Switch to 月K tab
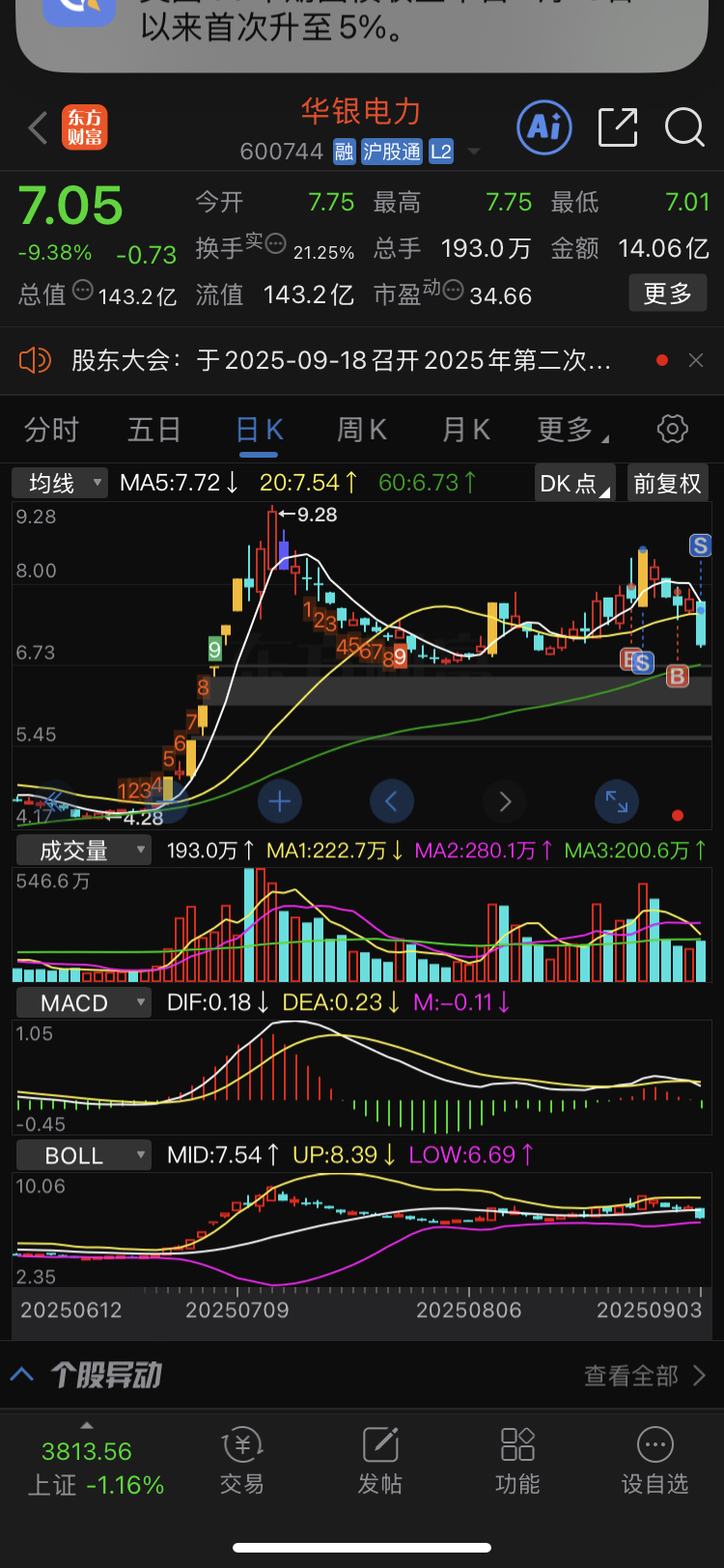Image resolution: width=724 pixels, height=1568 pixels. tap(465, 429)
